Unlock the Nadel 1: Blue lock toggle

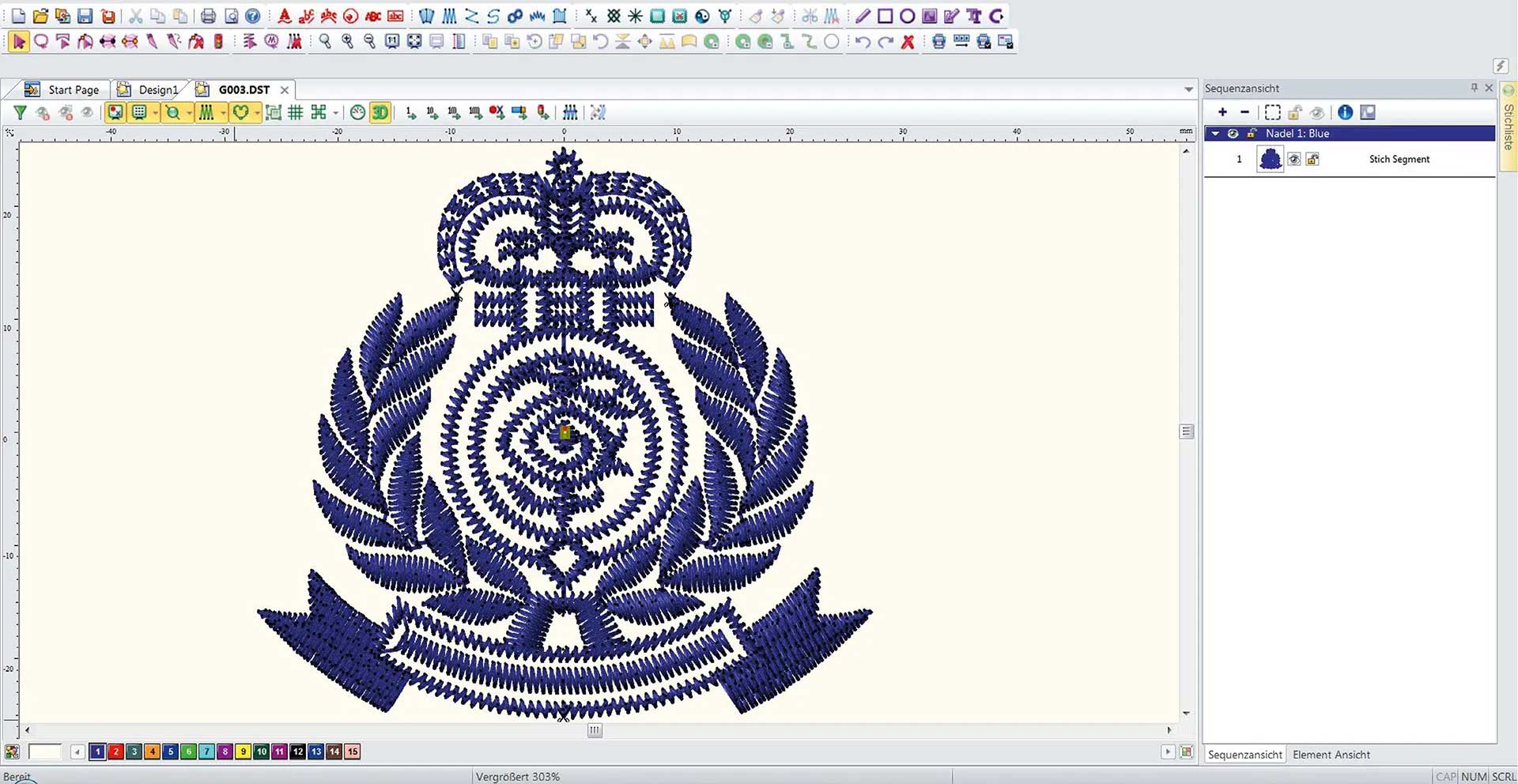coord(1251,134)
